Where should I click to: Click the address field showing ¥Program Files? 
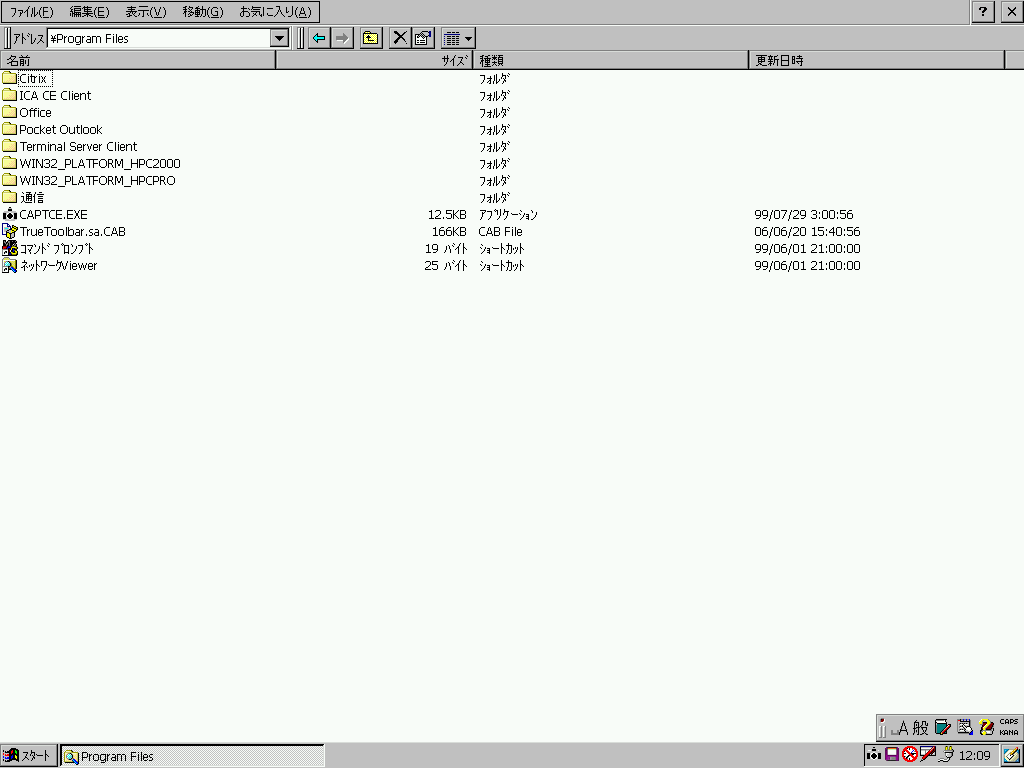[x=159, y=38]
